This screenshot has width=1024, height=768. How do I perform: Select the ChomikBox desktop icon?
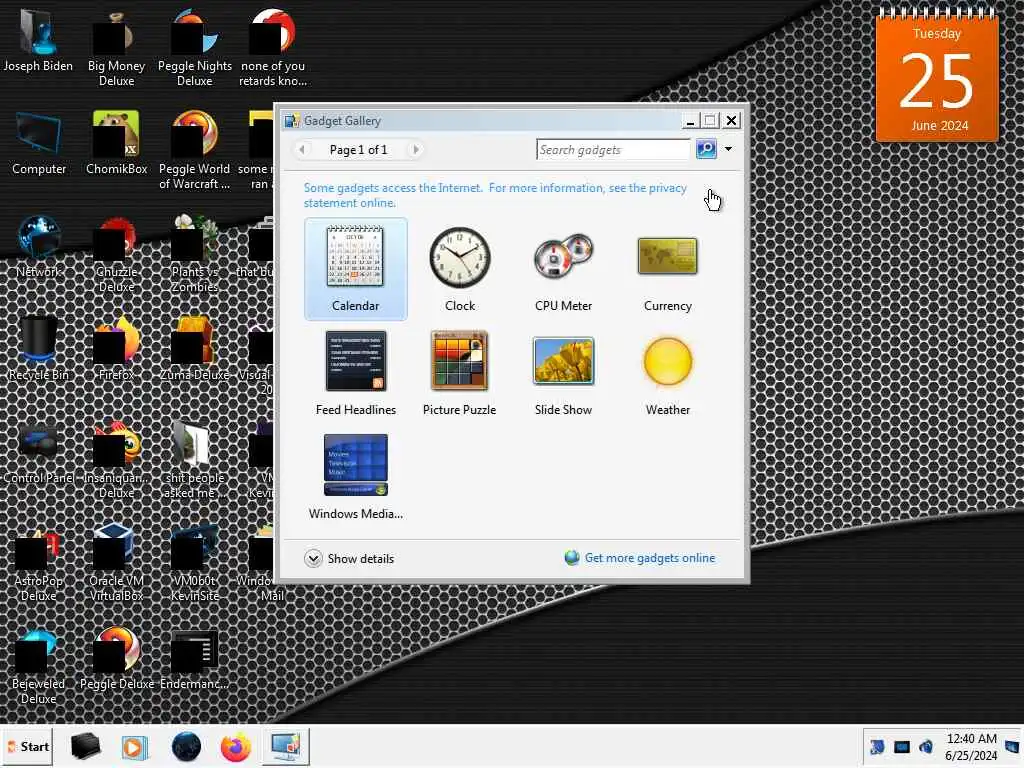point(116,144)
